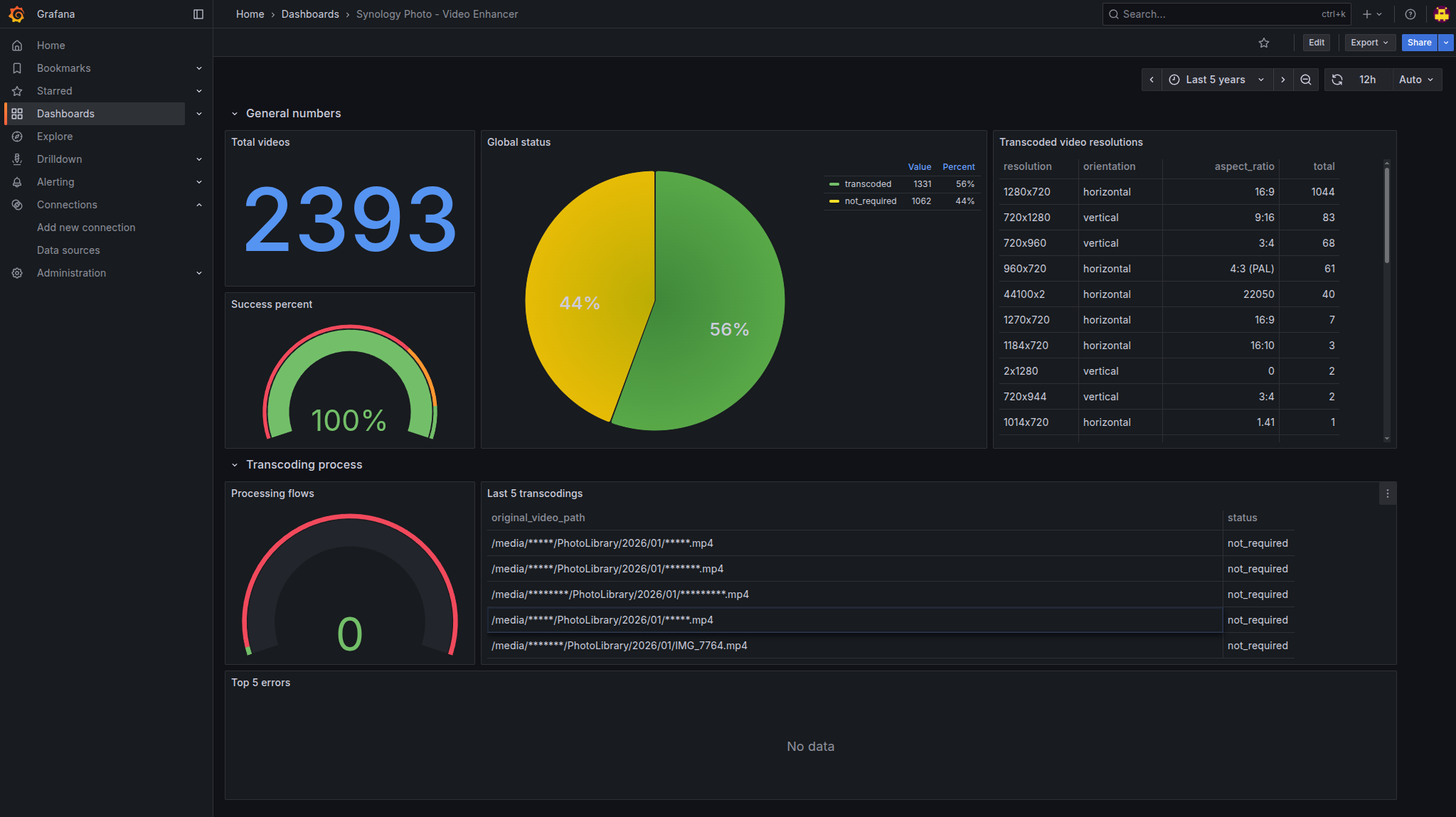Click the Edit dashboard button
Image resolution: width=1456 pixels, height=817 pixels.
[1317, 43]
